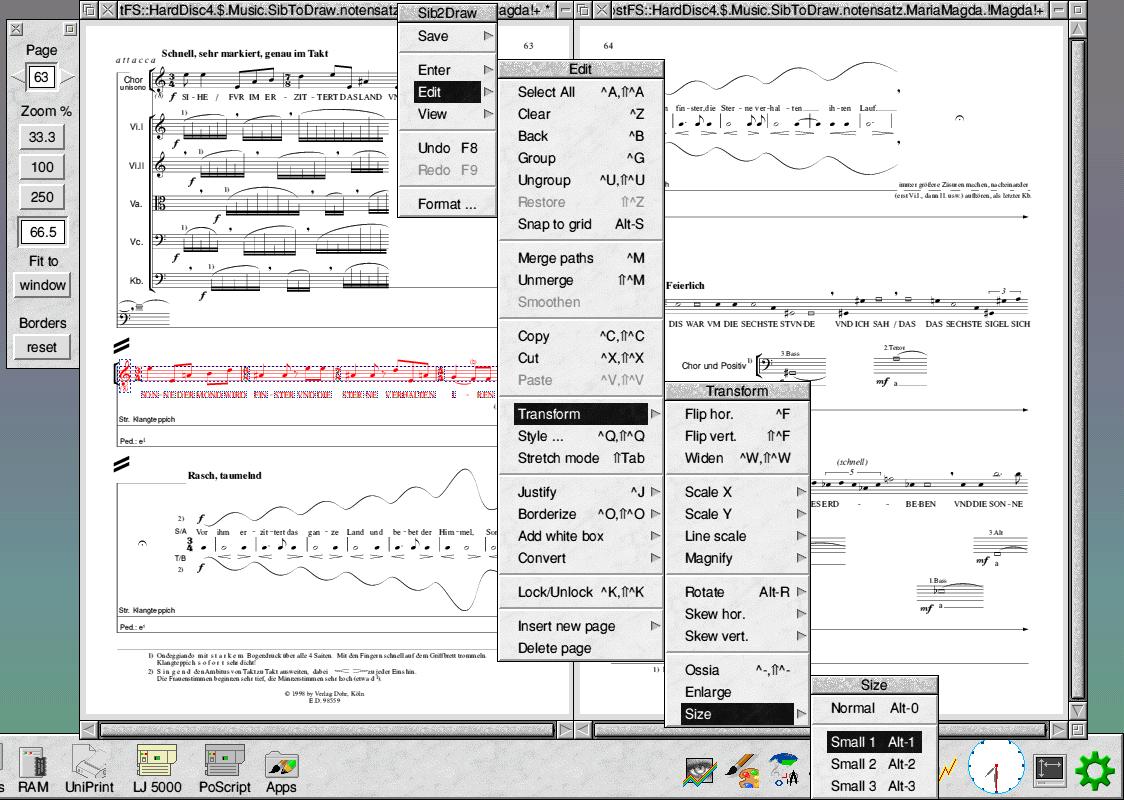Choose Enlarge in Transform menu
The width and height of the screenshot is (1124, 800).
pyautogui.click(x=738, y=692)
